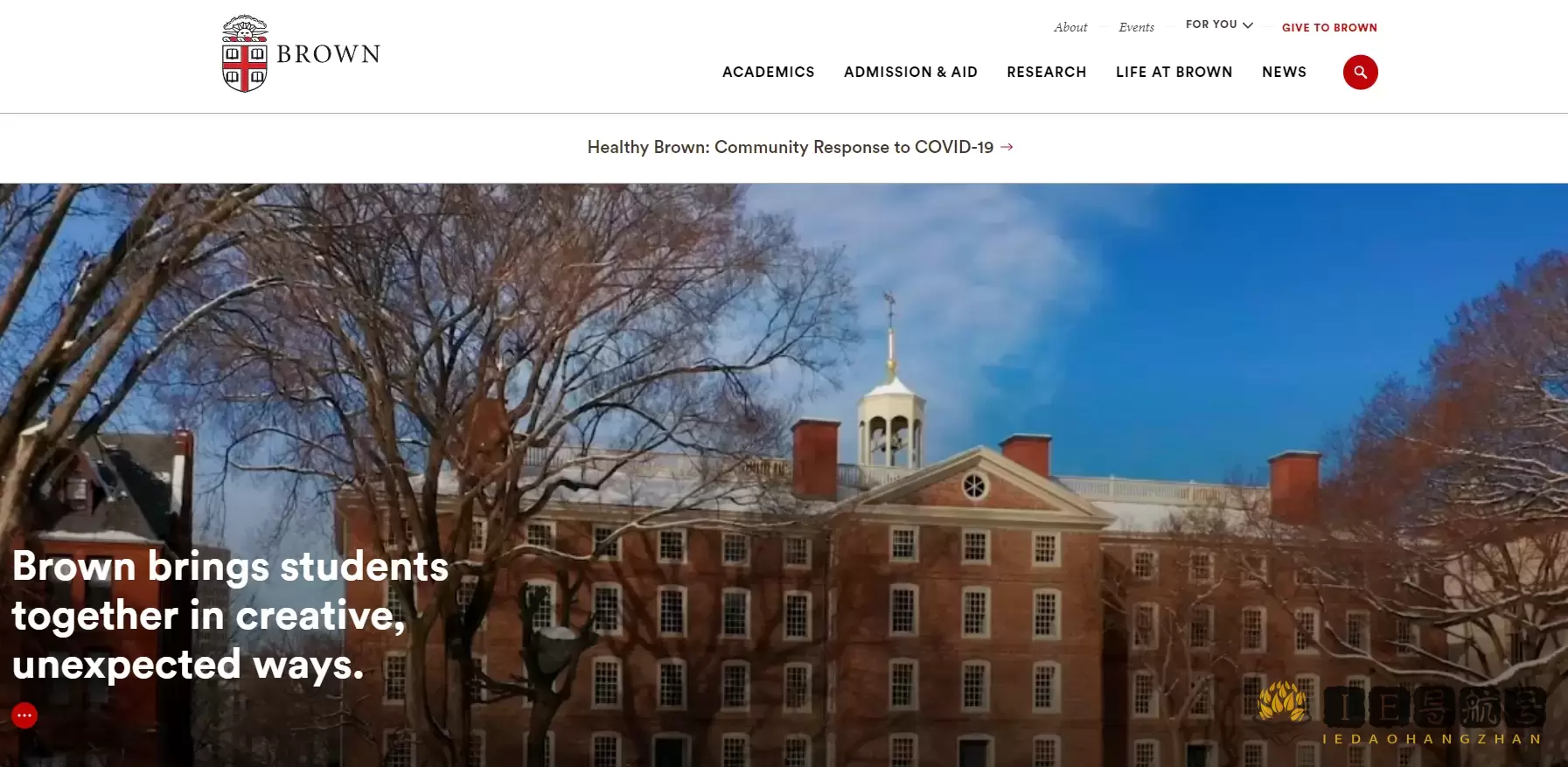Screen dimensions: 1568x767
Task: Open the Research menu
Action: 1046,72
